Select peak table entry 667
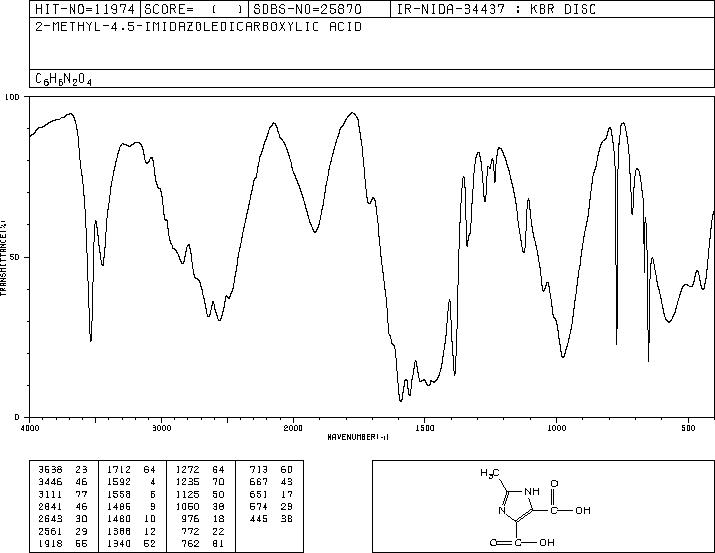Screen dimensions: 715x553 click(x=259, y=482)
